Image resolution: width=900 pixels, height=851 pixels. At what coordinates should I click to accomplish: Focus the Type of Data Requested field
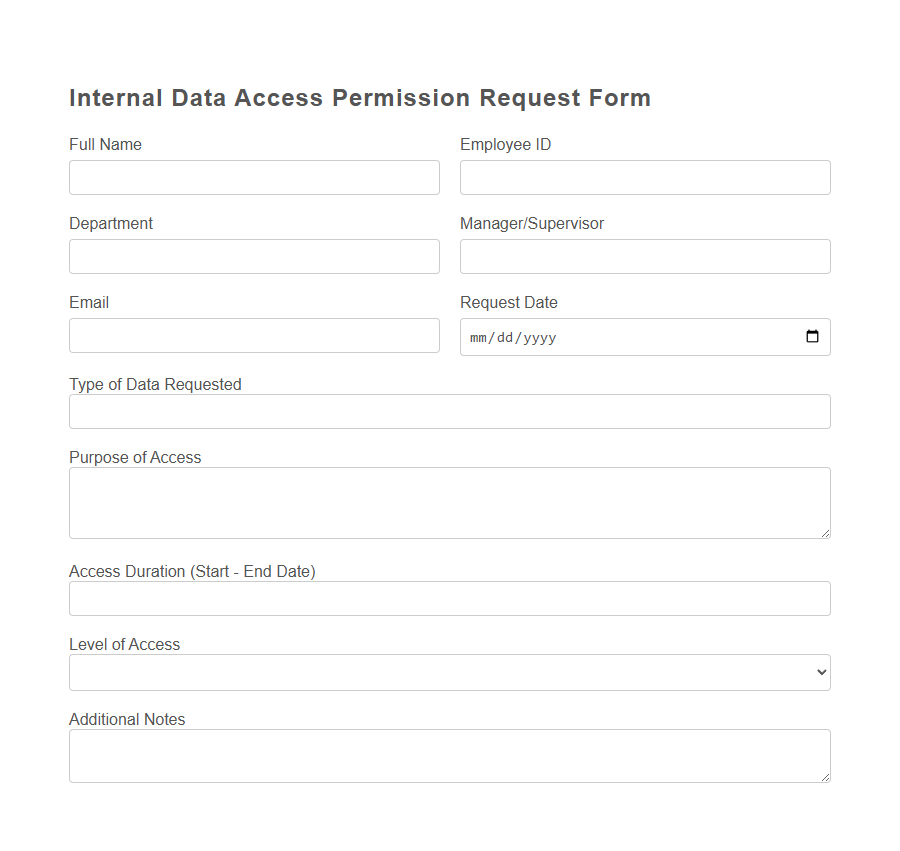point(449,411)
